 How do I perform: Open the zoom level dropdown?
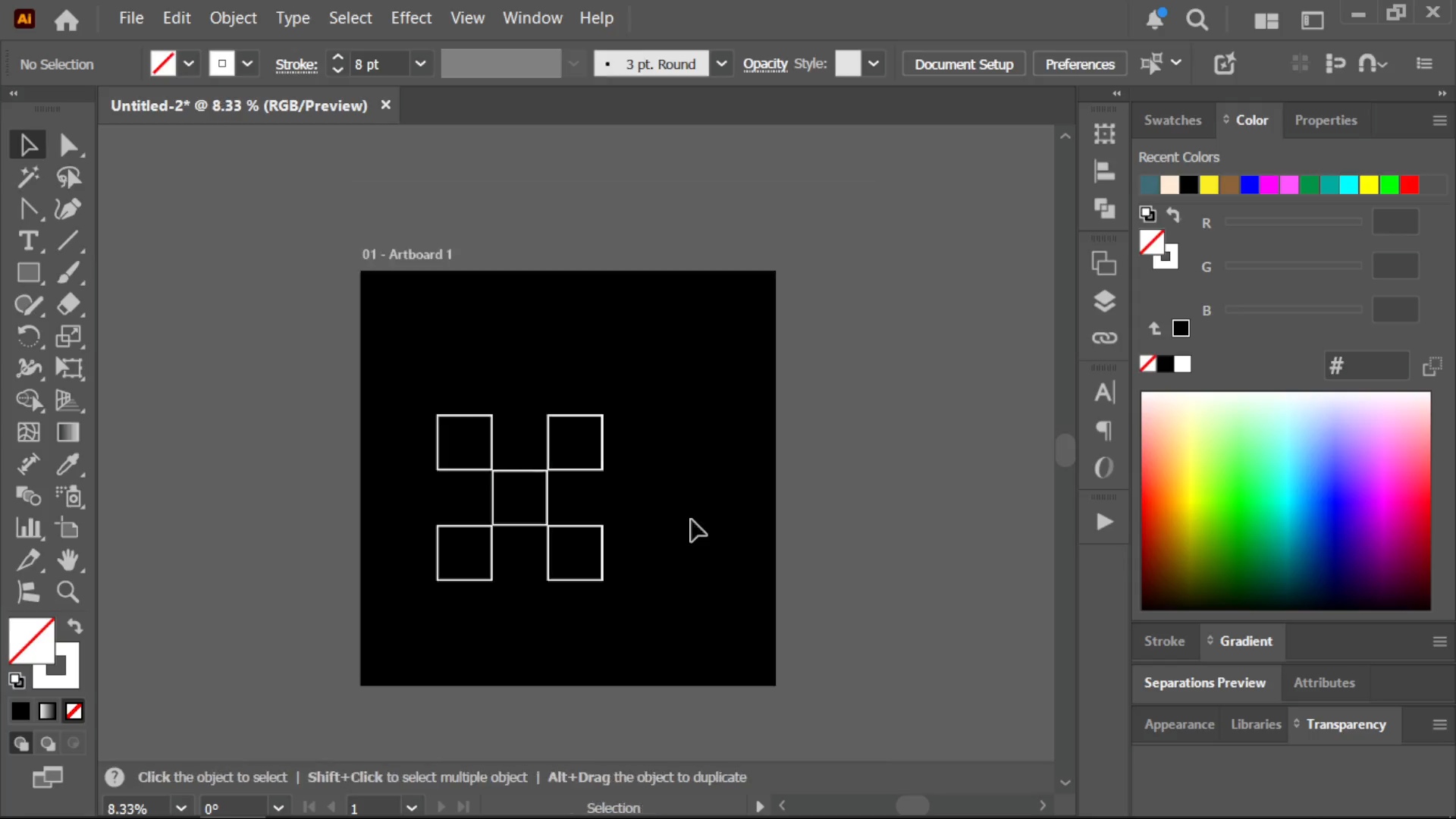[x=180, y=808]
